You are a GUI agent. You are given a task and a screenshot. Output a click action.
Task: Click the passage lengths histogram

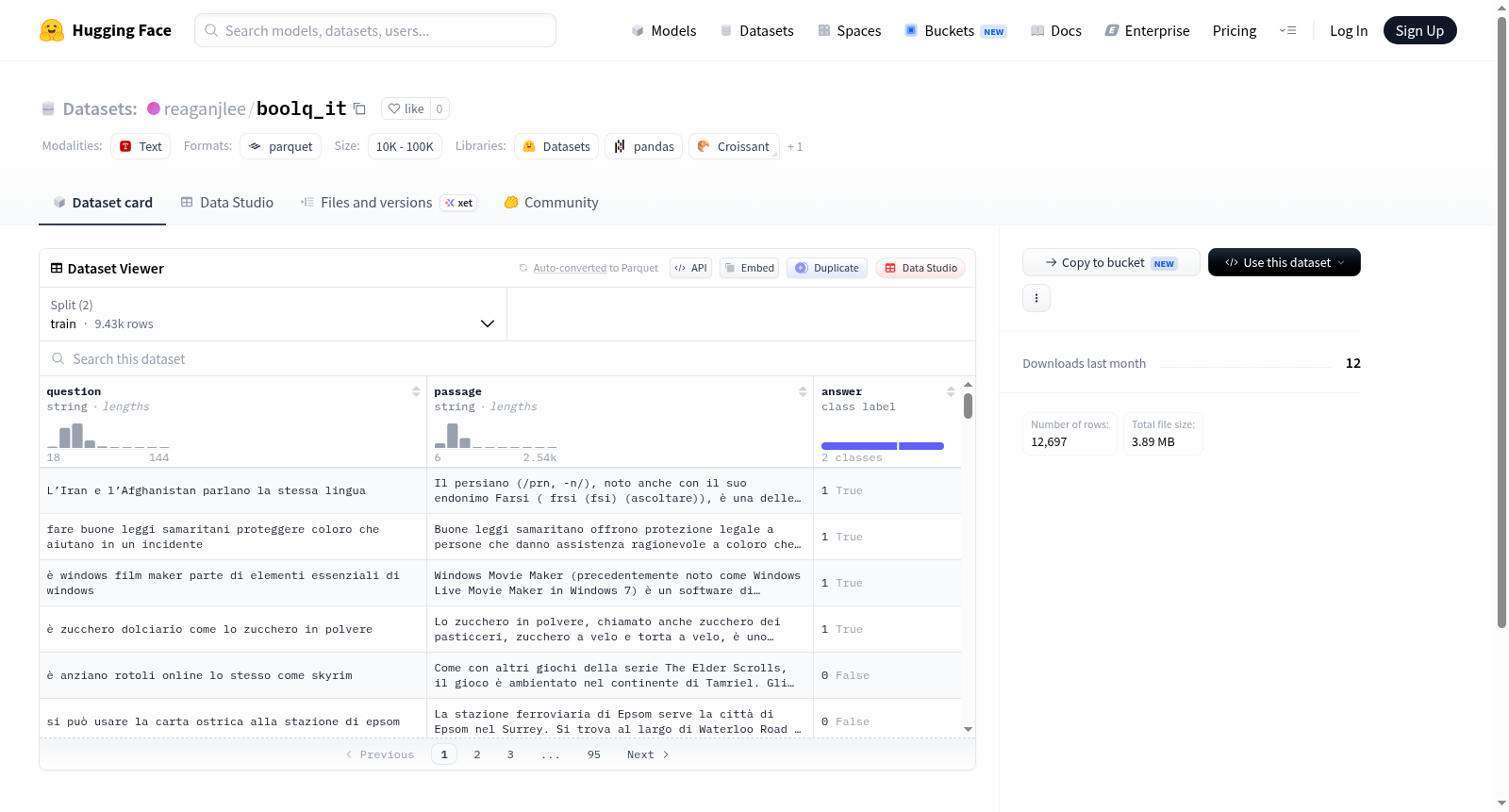click(x=496, y=436)
